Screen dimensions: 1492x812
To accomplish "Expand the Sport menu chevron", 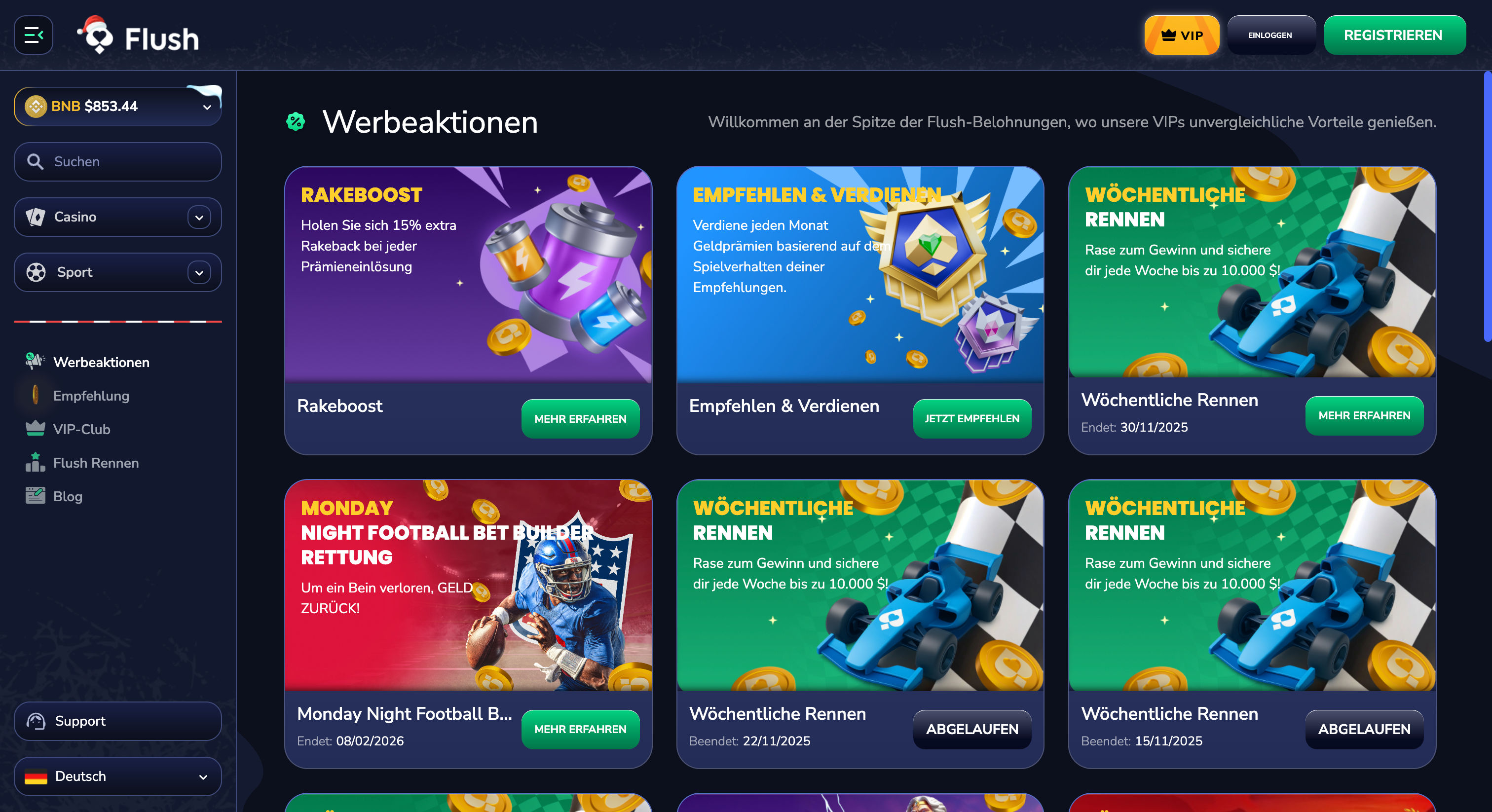I will (199, 273).
